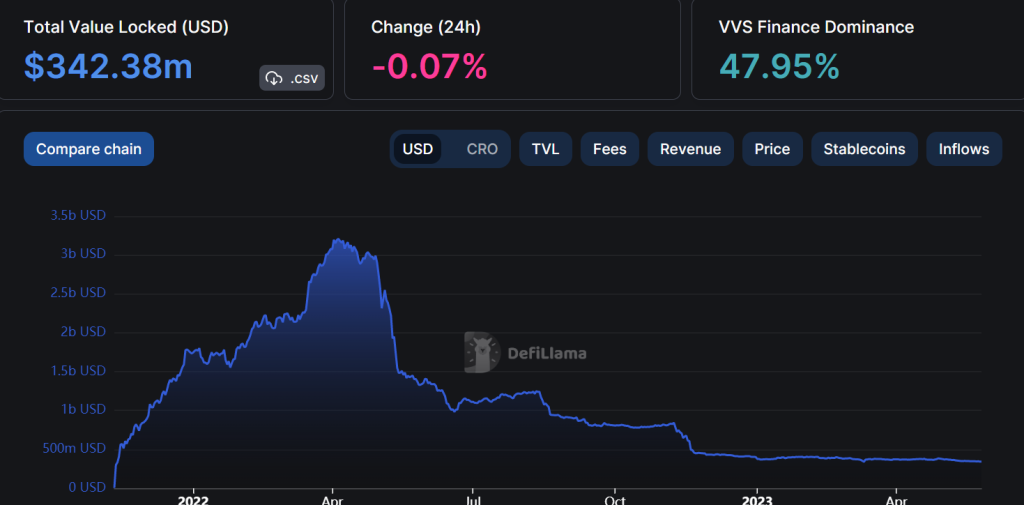Screen dimensions: 1024x505
Task: Click the 2b USD axis label
Action: click(x=83, y=332)
